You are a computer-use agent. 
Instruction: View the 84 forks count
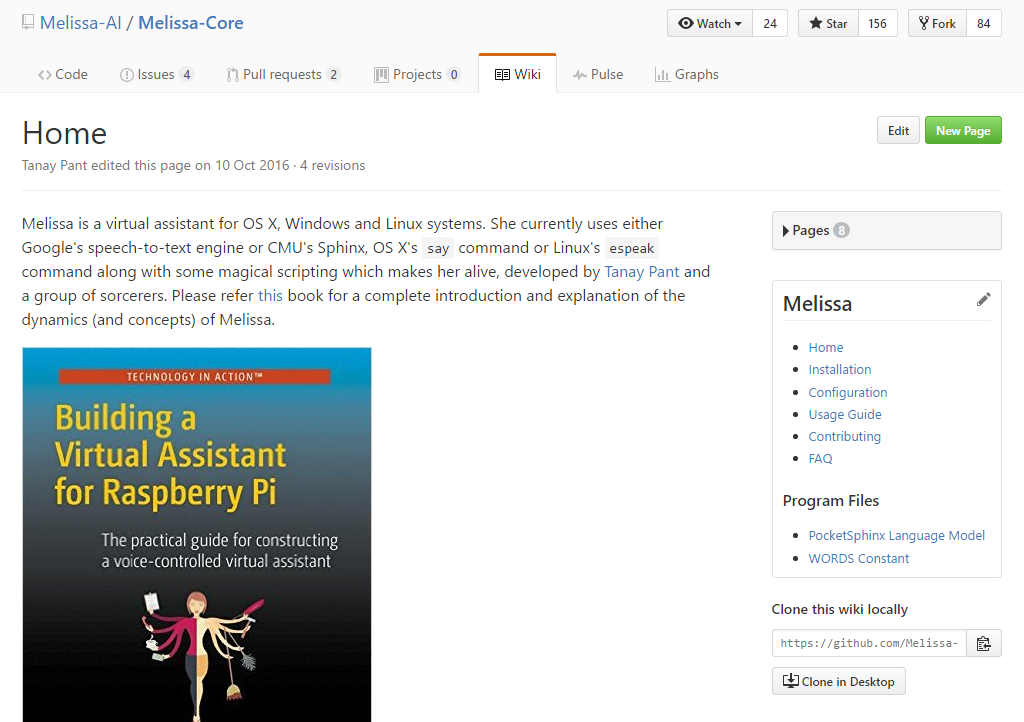[x=984, y=24]
